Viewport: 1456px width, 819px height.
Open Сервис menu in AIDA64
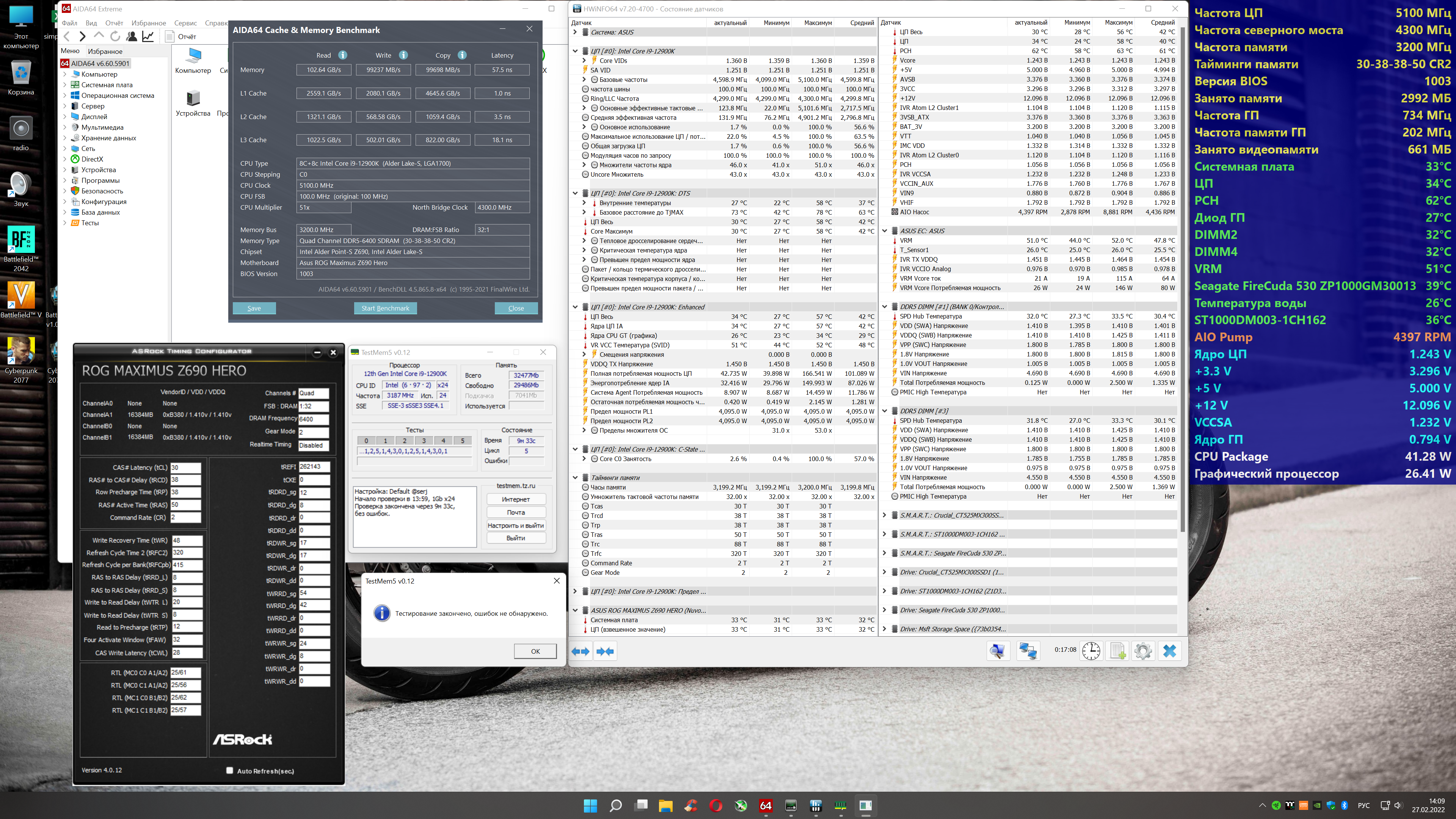click(185, 23)
